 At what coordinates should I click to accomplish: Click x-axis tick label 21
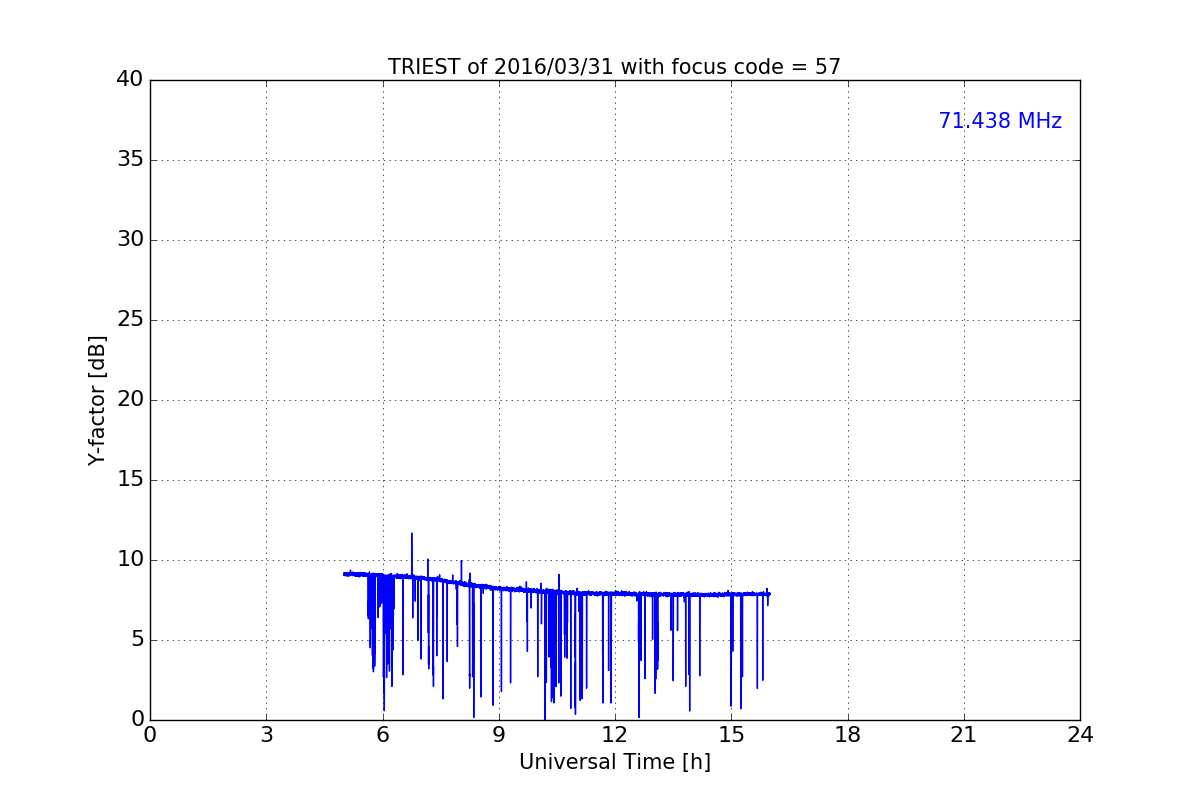pyautogui.click(x=964, y=735)
